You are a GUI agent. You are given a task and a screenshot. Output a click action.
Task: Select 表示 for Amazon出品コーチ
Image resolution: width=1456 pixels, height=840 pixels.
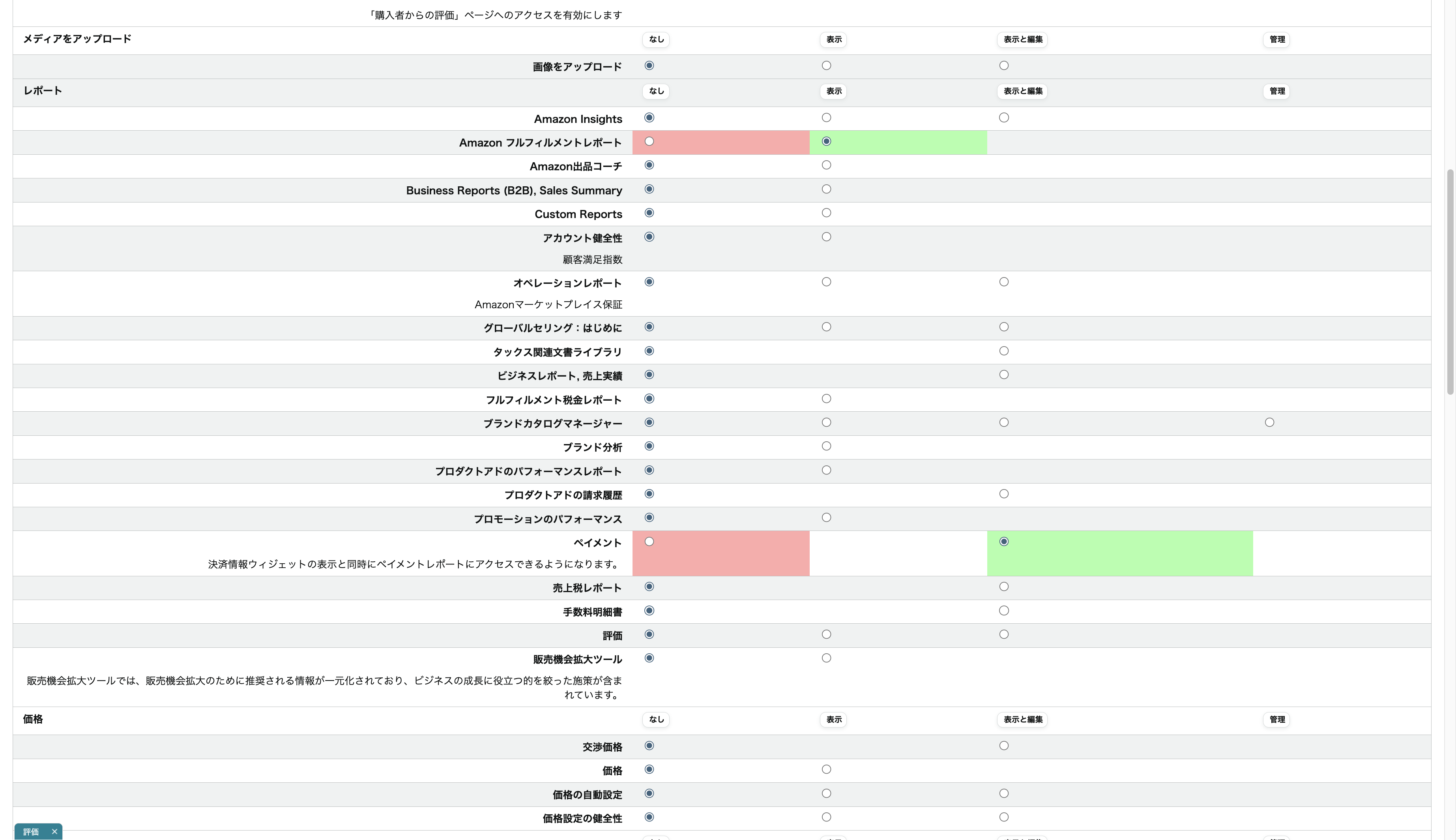tap(826, 165)
